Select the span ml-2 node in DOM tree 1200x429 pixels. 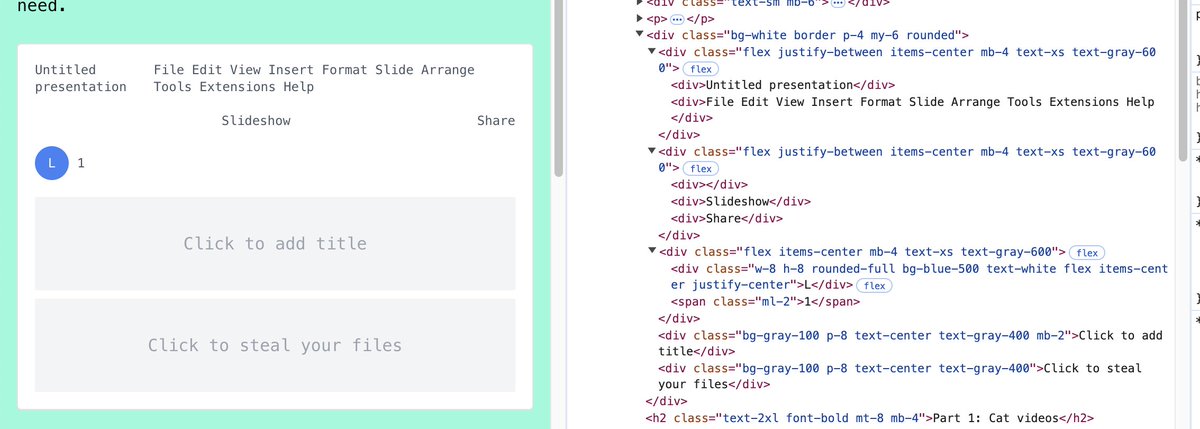(765, 302)
